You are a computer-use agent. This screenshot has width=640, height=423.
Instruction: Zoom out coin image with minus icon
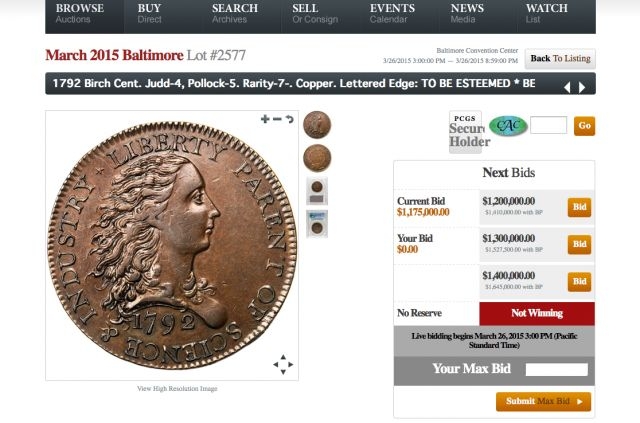click(x=277, y=119)
